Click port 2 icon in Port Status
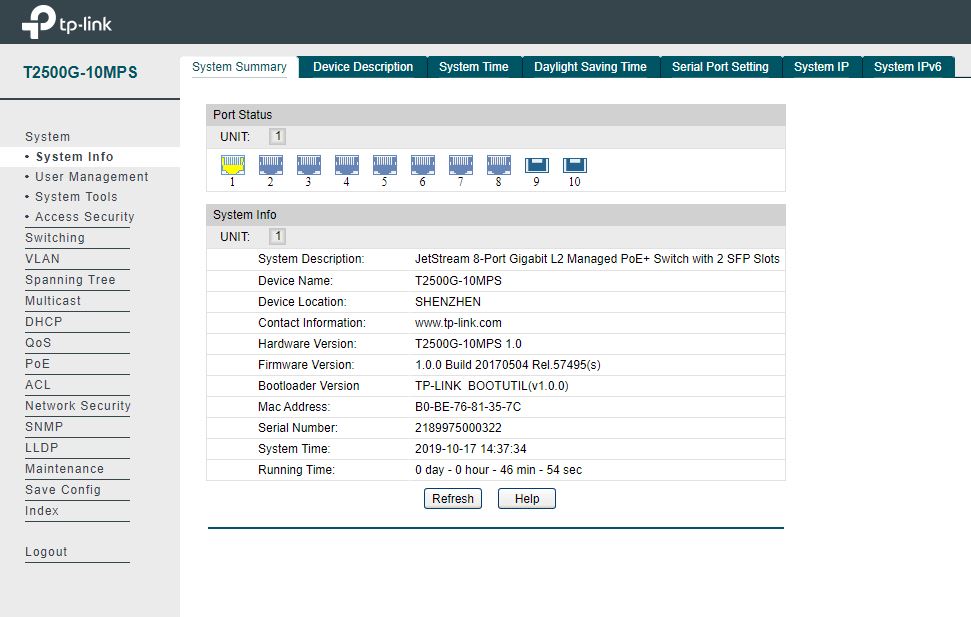Viewport: 971px width, 617px height. pos(271,165)
